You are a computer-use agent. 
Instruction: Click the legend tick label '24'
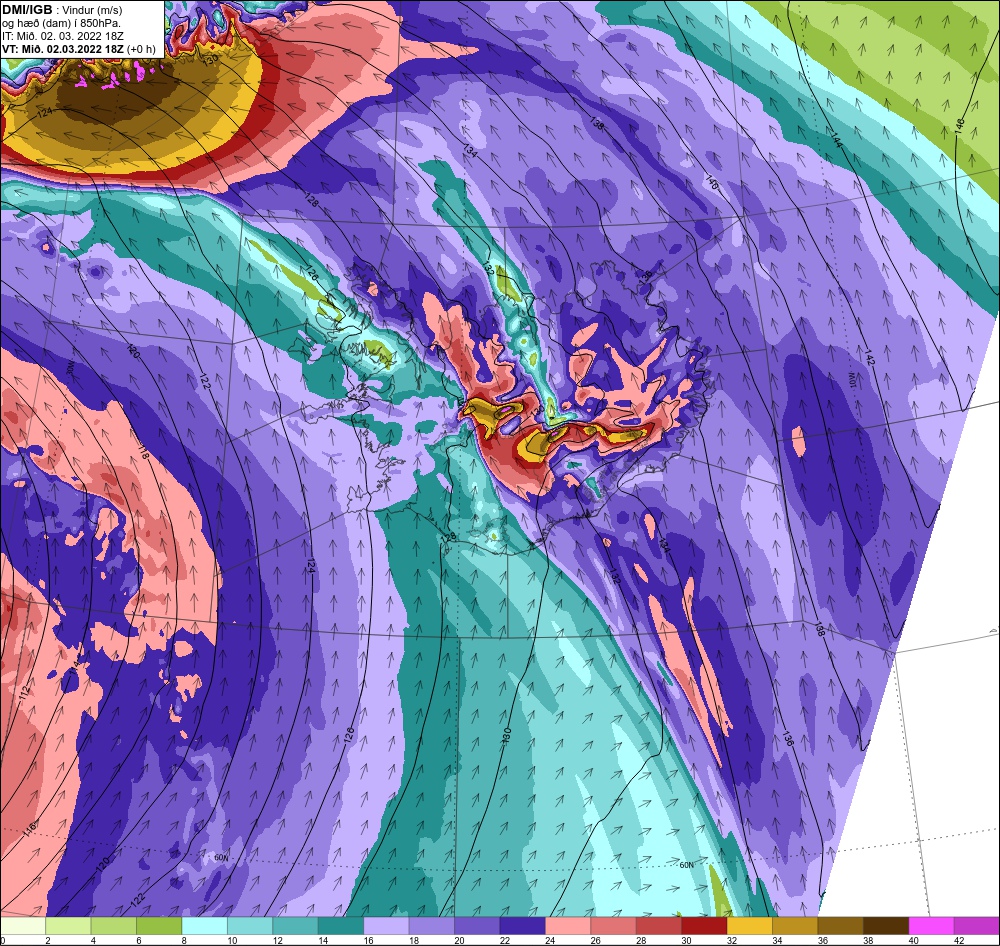point(550,940)
